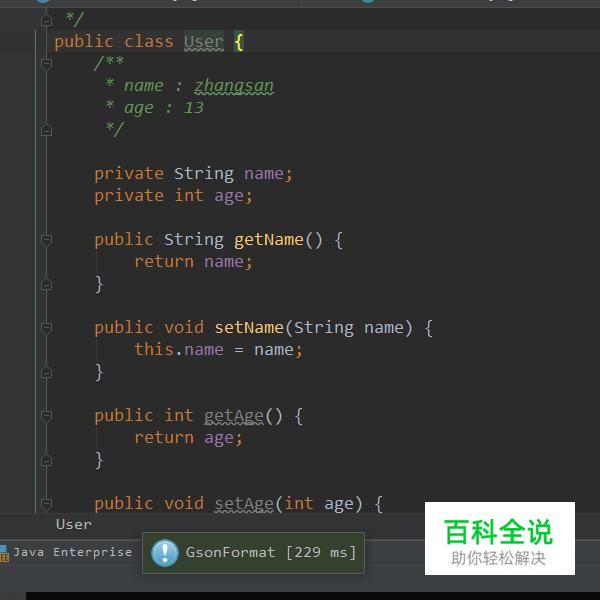Collapse the getName() method fold marker

pos(46,240)
